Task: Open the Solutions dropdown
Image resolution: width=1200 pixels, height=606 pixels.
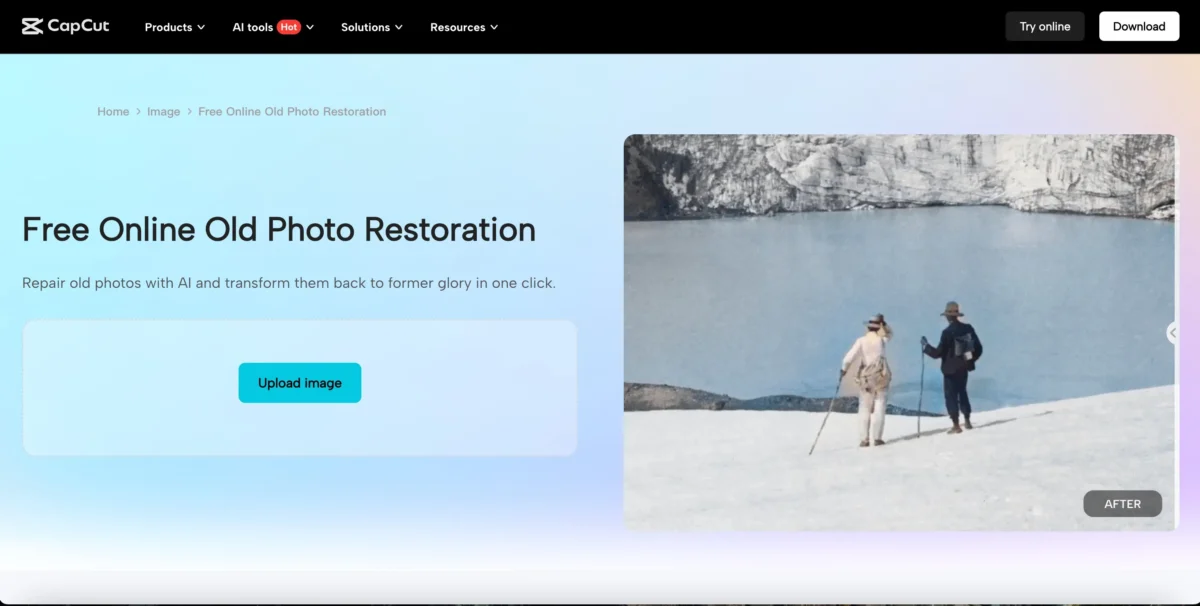Action: tap(365, 27)
